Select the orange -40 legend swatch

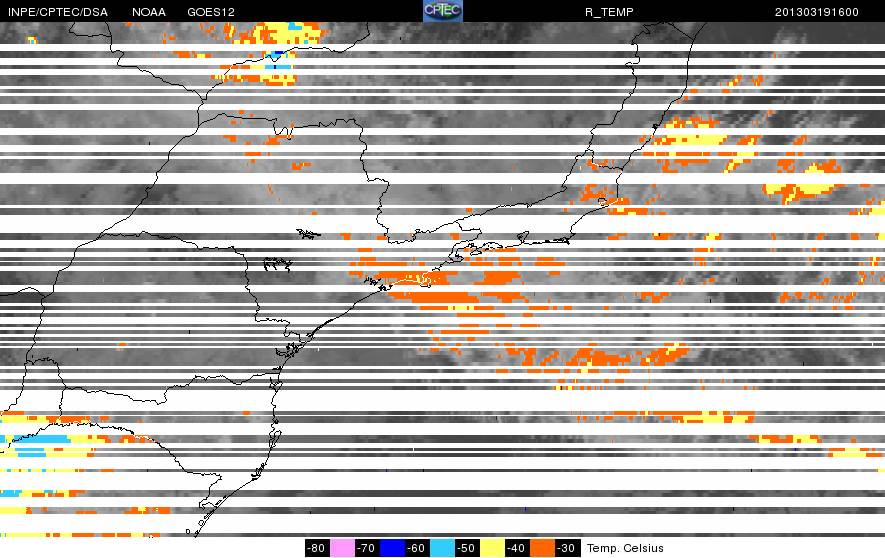pos(542,548)
